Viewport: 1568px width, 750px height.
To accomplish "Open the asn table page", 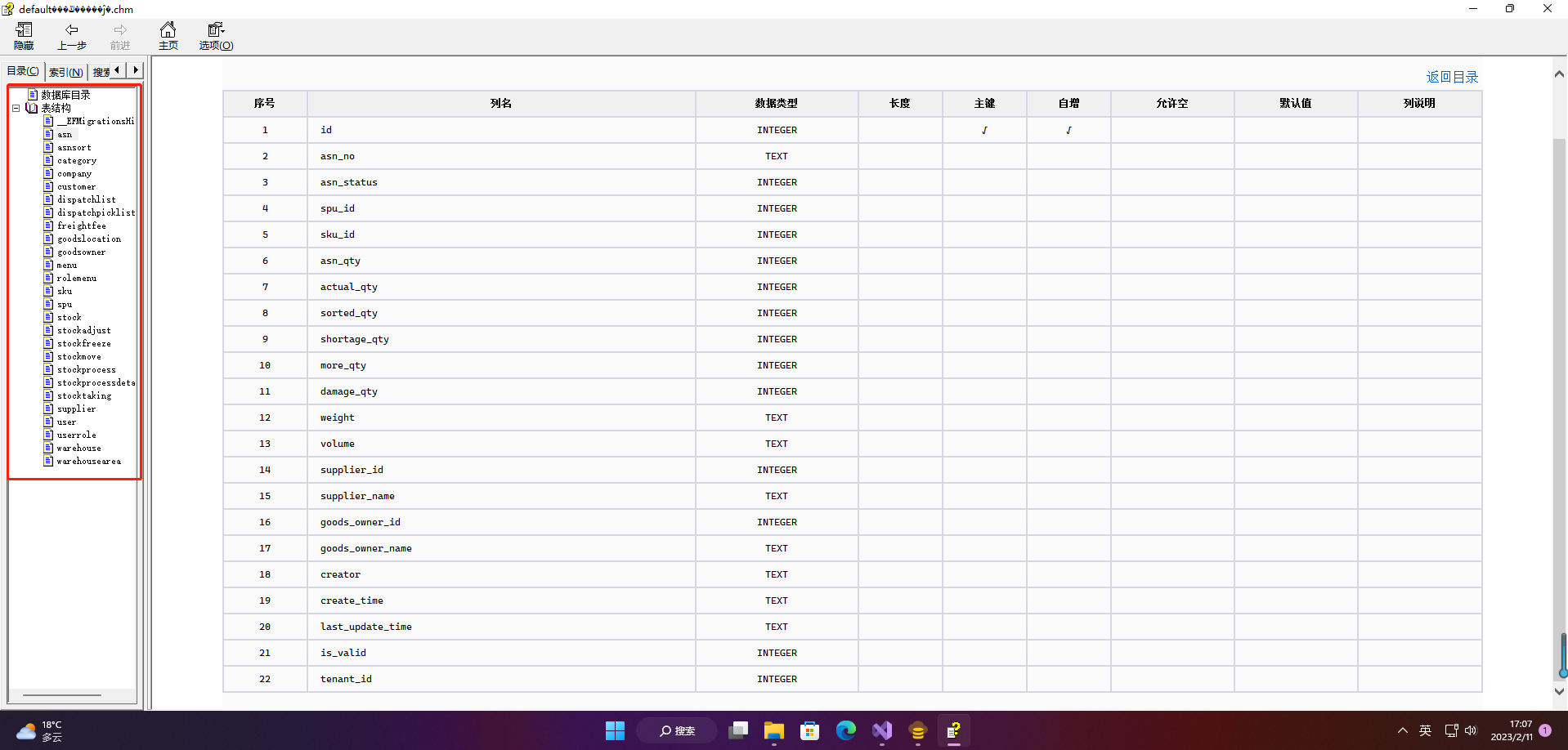I will coord(65,134).
